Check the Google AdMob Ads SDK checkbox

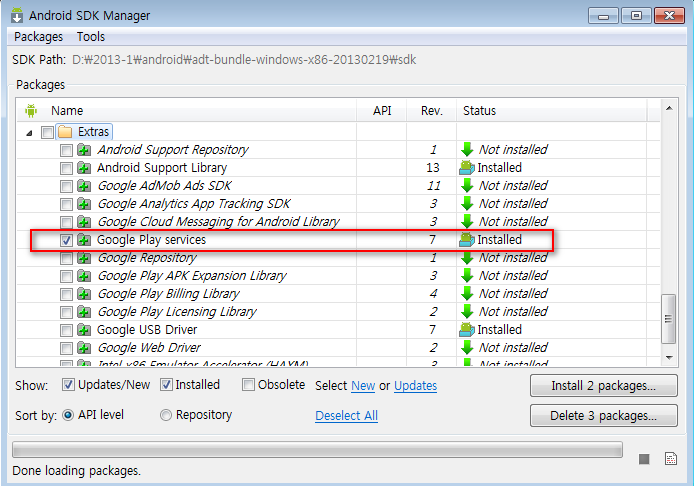(x=66, y=186)
